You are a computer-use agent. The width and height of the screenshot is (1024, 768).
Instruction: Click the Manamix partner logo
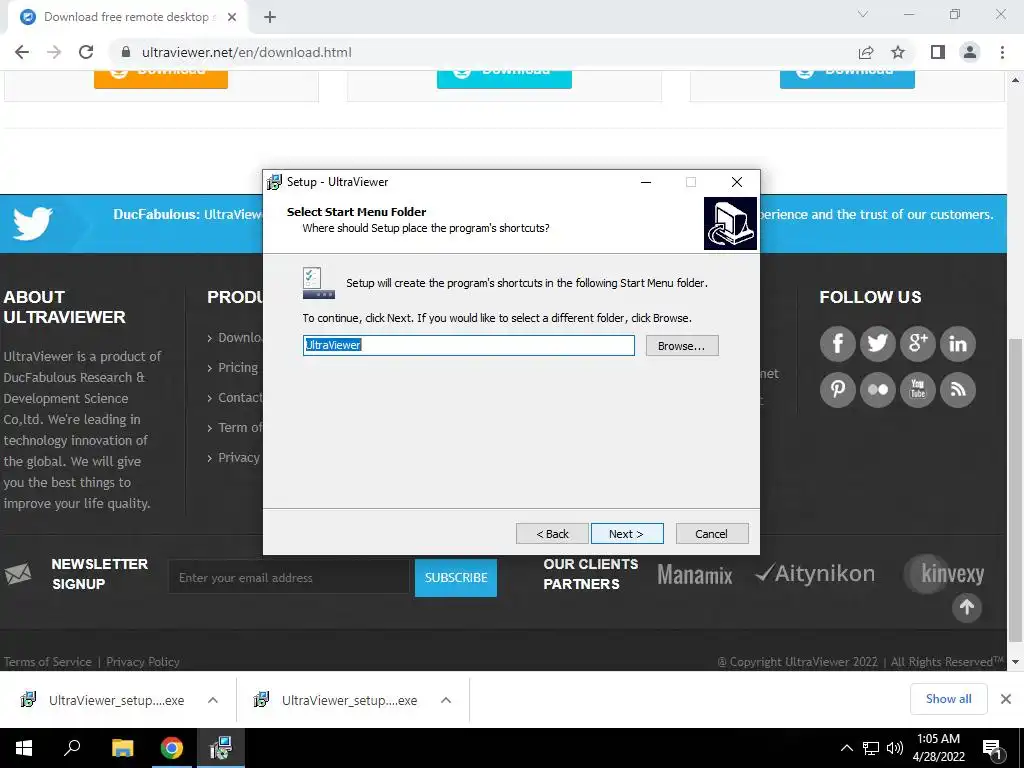coord(695,575)
